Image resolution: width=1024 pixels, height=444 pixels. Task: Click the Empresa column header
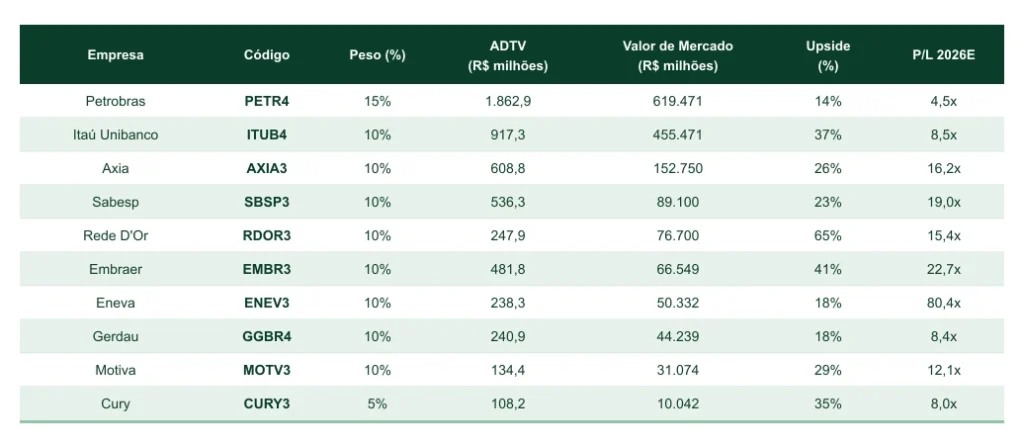point(116,55)
